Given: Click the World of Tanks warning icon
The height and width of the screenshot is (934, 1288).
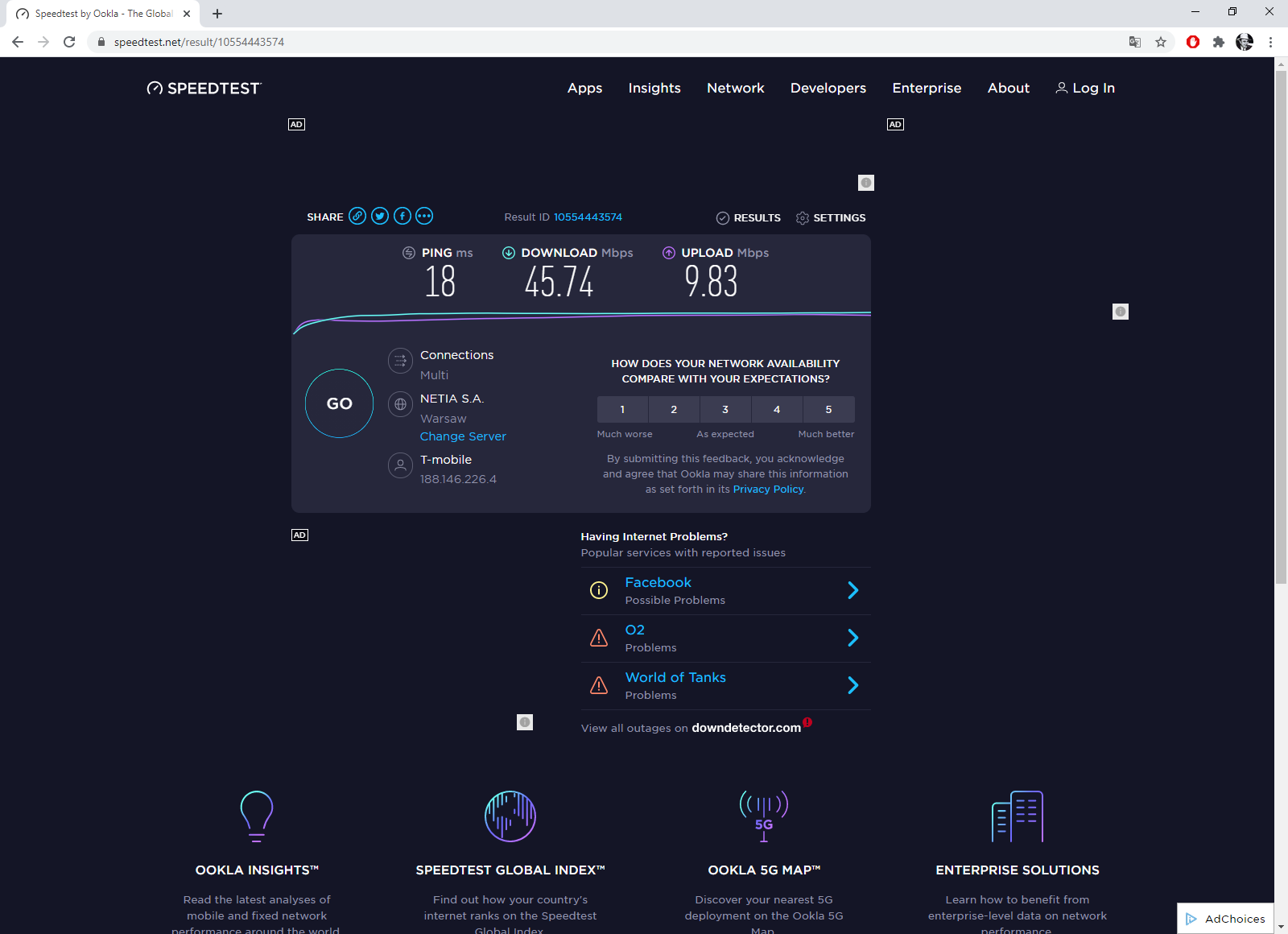Looking at the screenshot, I should point(599,685).
